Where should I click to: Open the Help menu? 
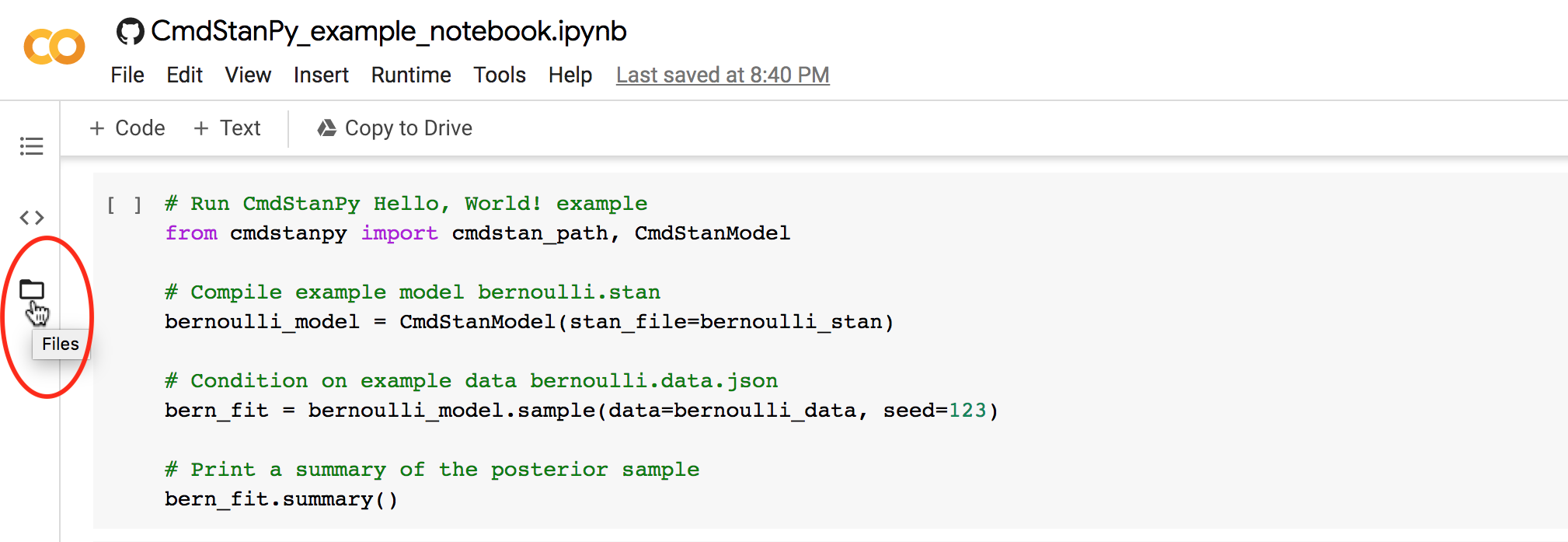point(570,75)
